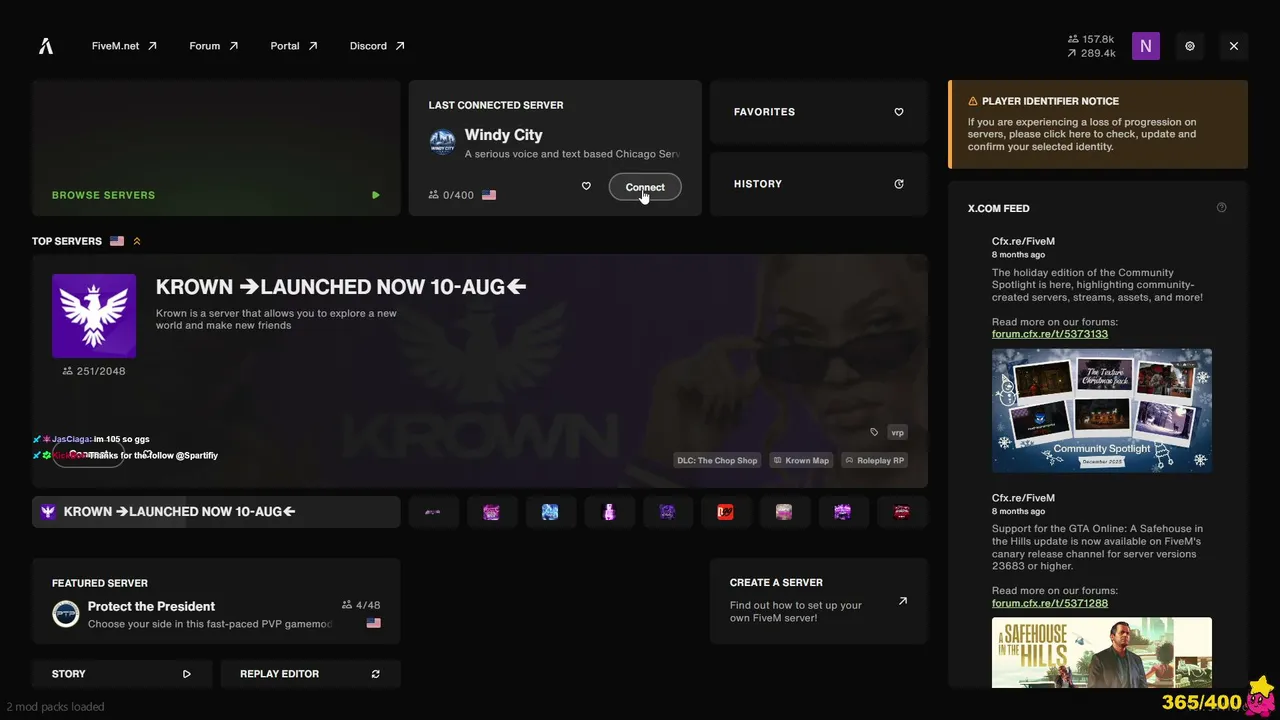Open the forum.cfx.re/t/5373133 link
This screenshot has width=1280, height=720.
(1050, 334)
